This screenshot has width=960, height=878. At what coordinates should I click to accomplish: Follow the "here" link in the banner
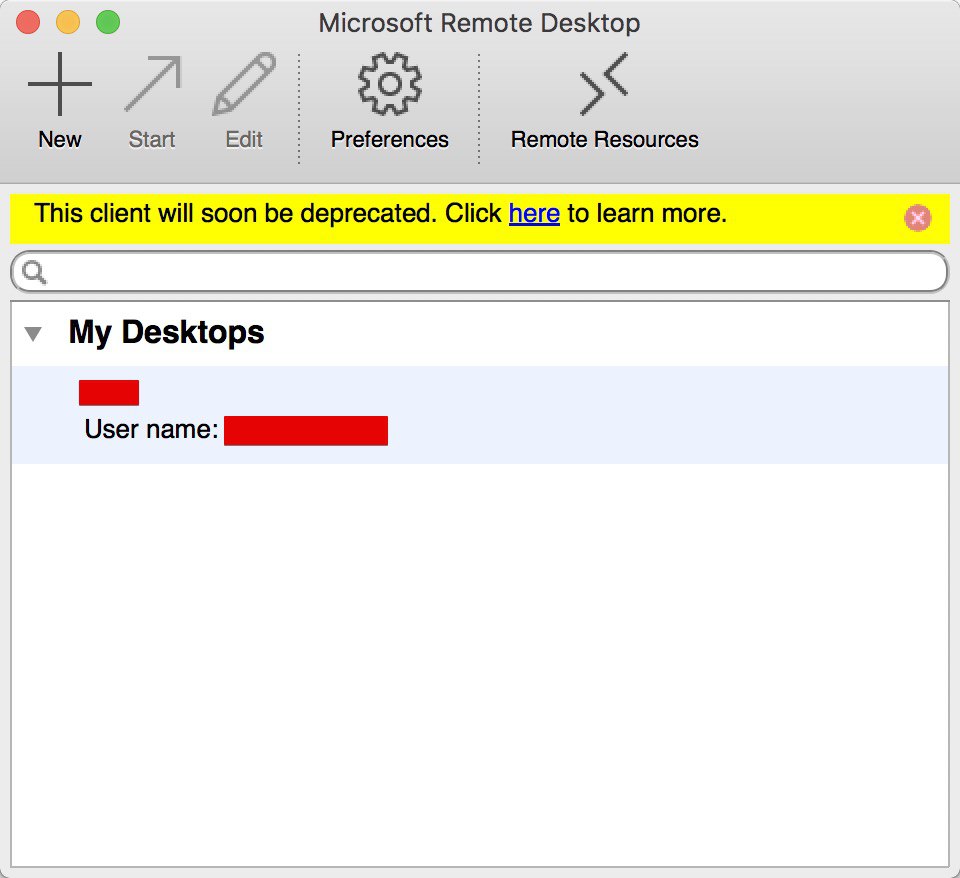pyautogui.click(x=534, y=214)
